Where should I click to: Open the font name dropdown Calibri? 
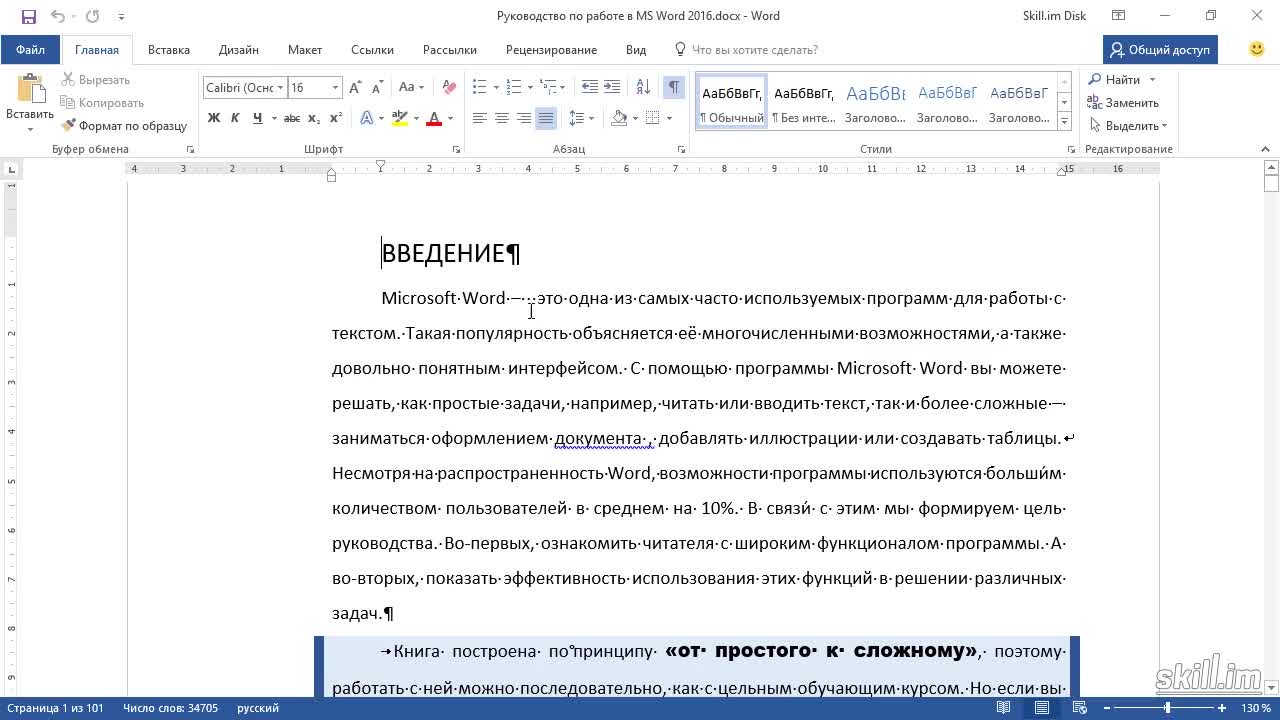282,88
